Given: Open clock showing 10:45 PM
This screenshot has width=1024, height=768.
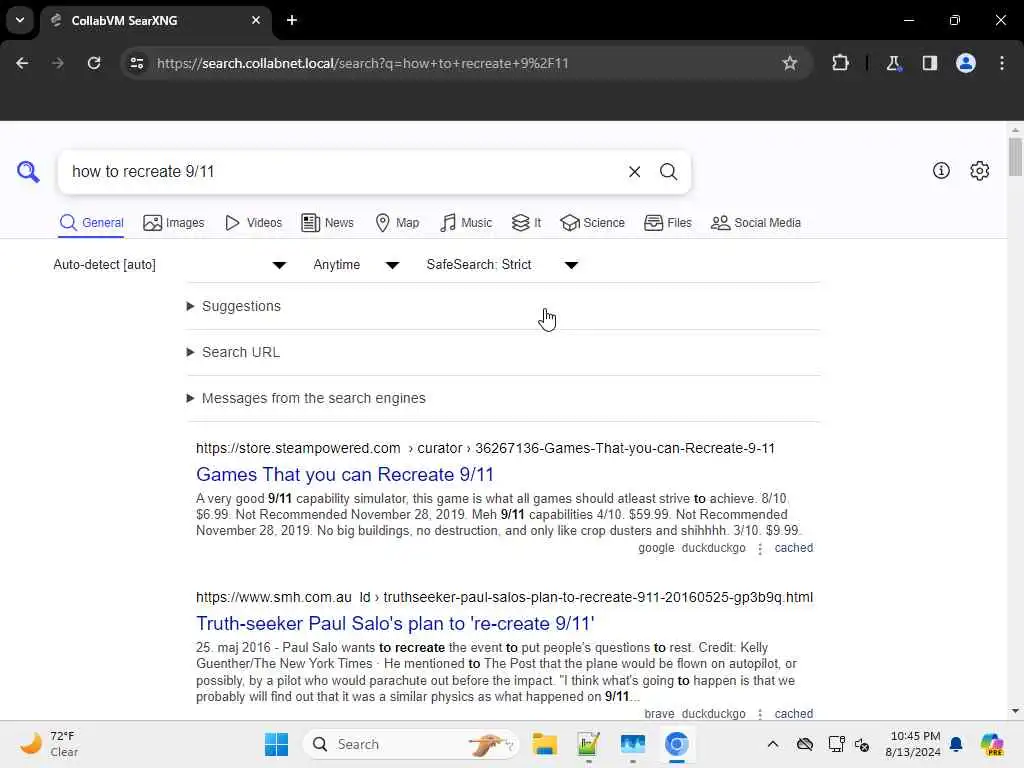Looking at the screenshot, I should point(912,744).
